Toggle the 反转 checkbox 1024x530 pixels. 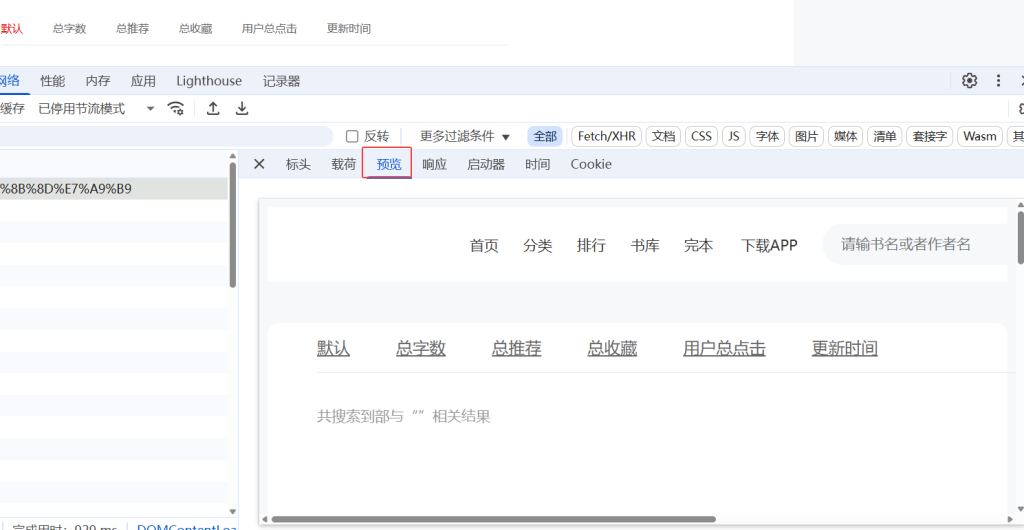(x=352, y=136)
